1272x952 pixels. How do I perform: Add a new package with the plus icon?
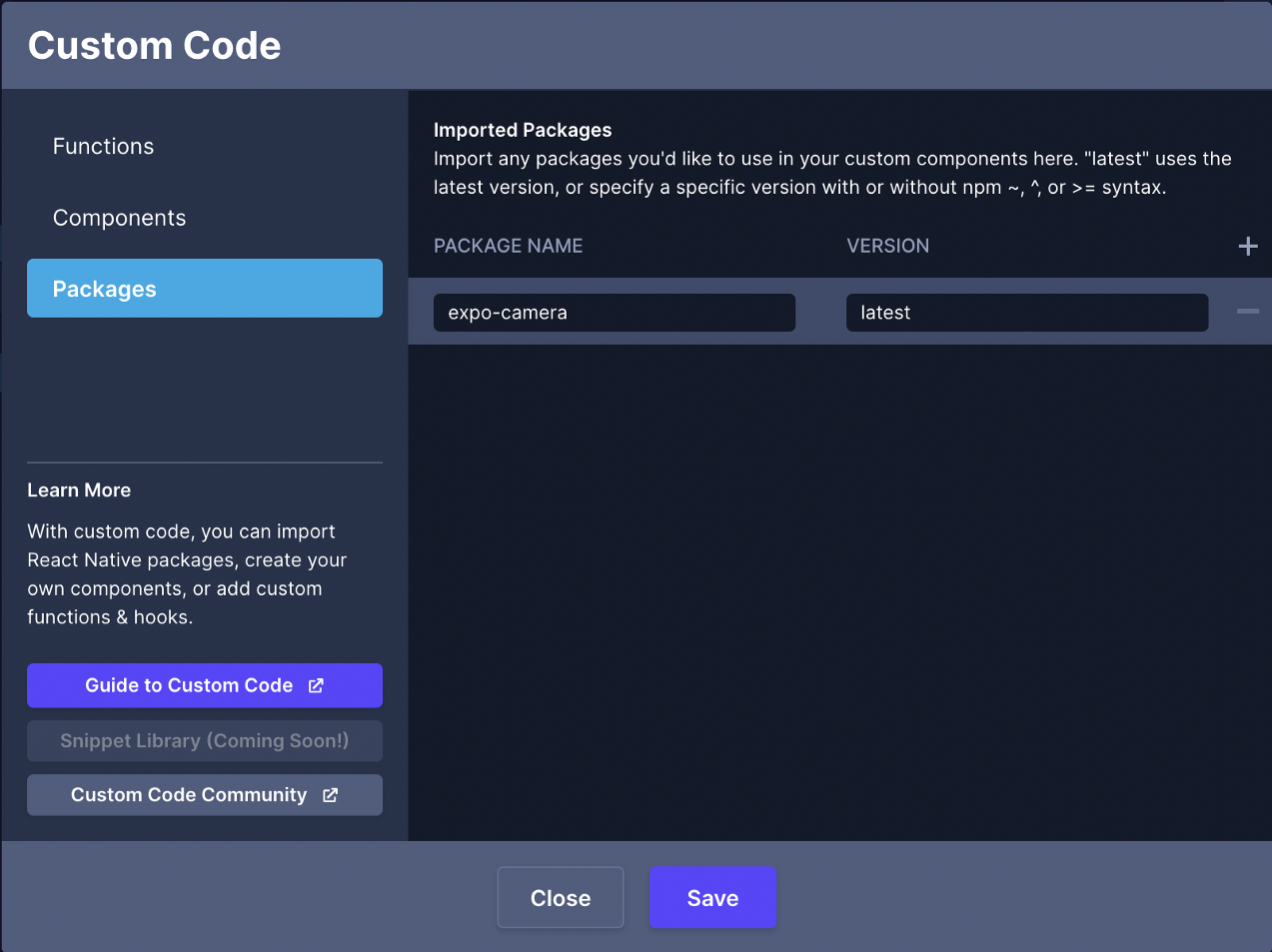(x=1247, y=246)
